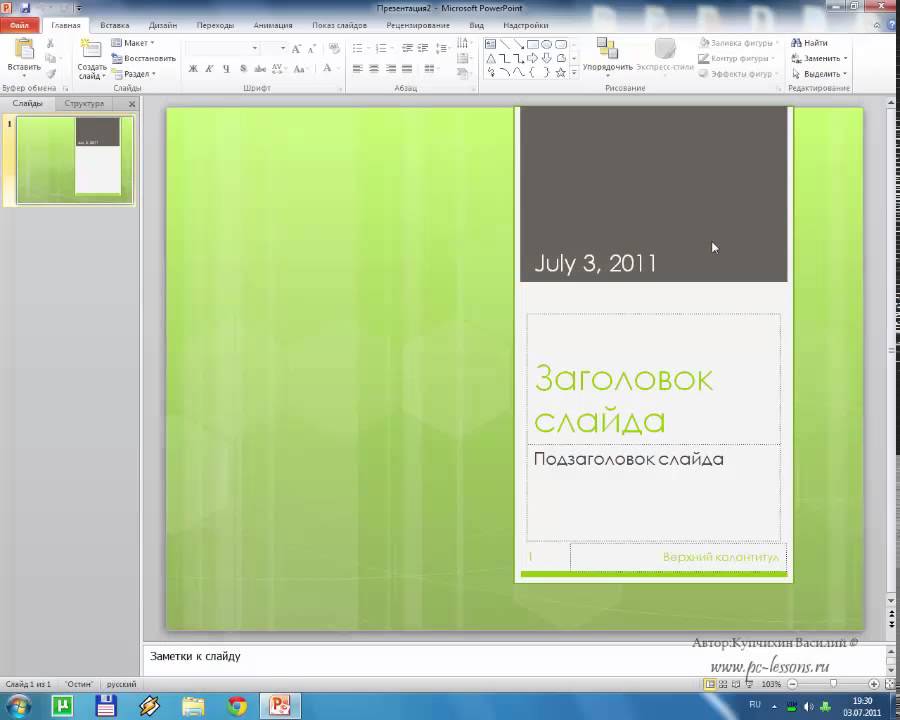Click the zoom in plus button
This screenshot has width=900, height=720.
click(x=874, y=684)
